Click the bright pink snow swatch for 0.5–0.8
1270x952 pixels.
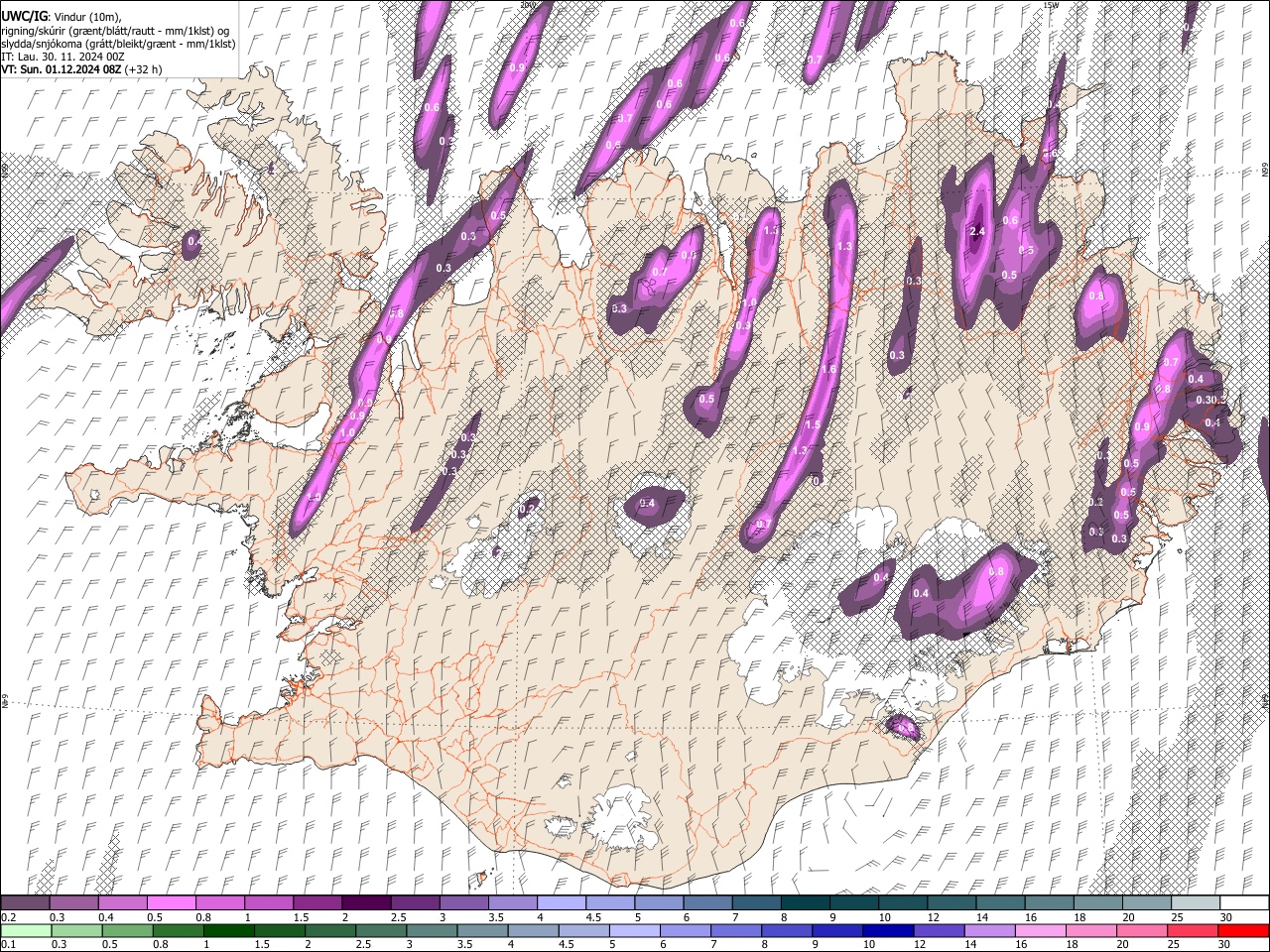(x=171, y=902)
